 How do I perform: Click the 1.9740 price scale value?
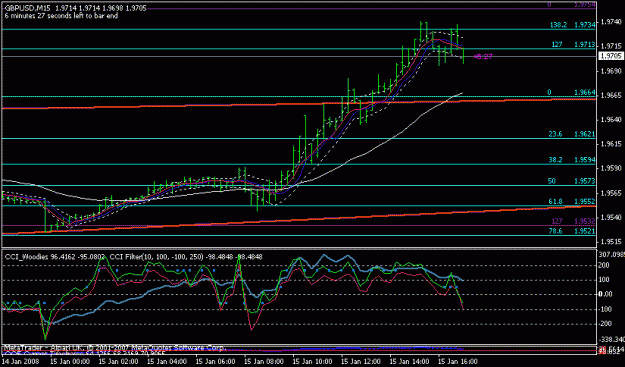click(611, 23)
